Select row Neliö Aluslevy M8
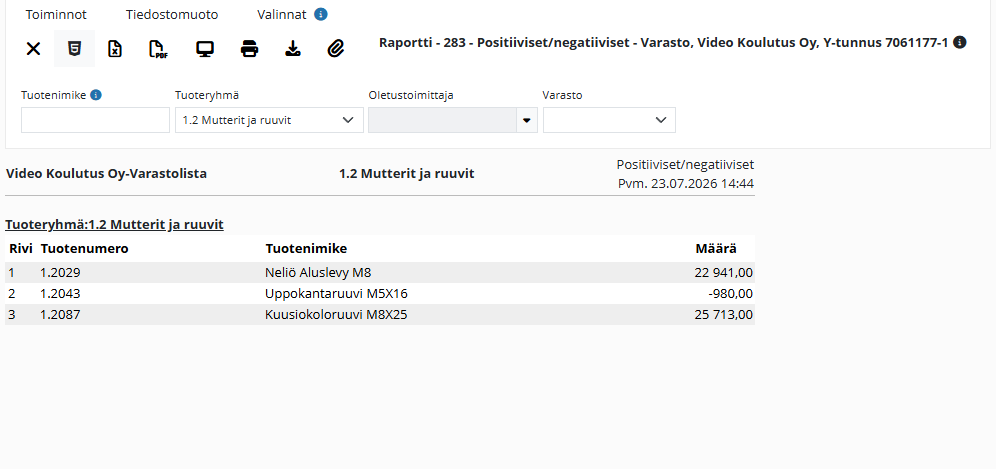Viewport: 996px width, 469px height. click(x=380, y=273)
